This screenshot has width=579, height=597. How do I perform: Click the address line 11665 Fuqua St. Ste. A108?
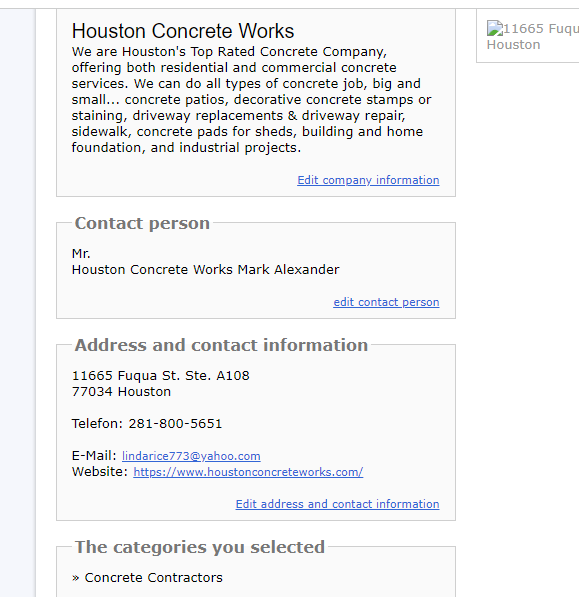click(x=161, y=376)
